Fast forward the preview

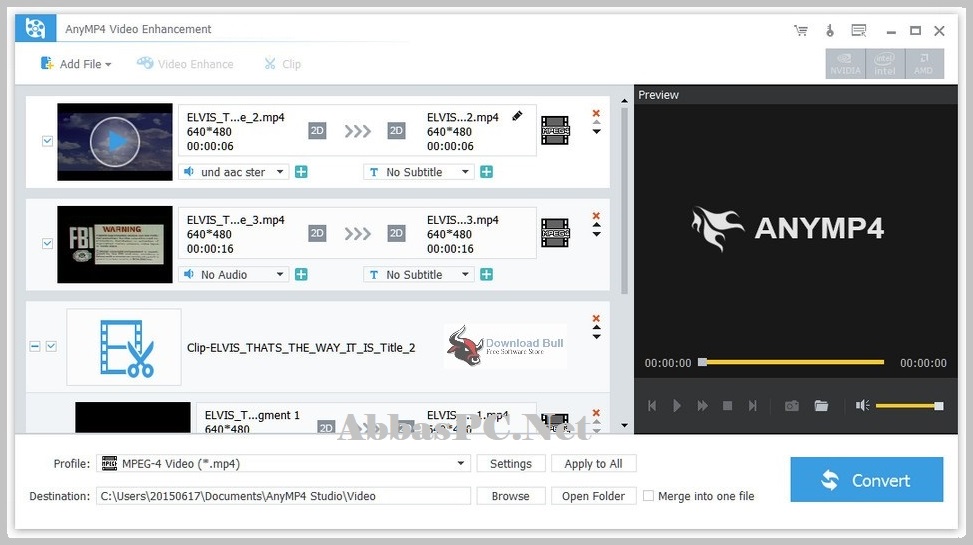click(702, 406)
